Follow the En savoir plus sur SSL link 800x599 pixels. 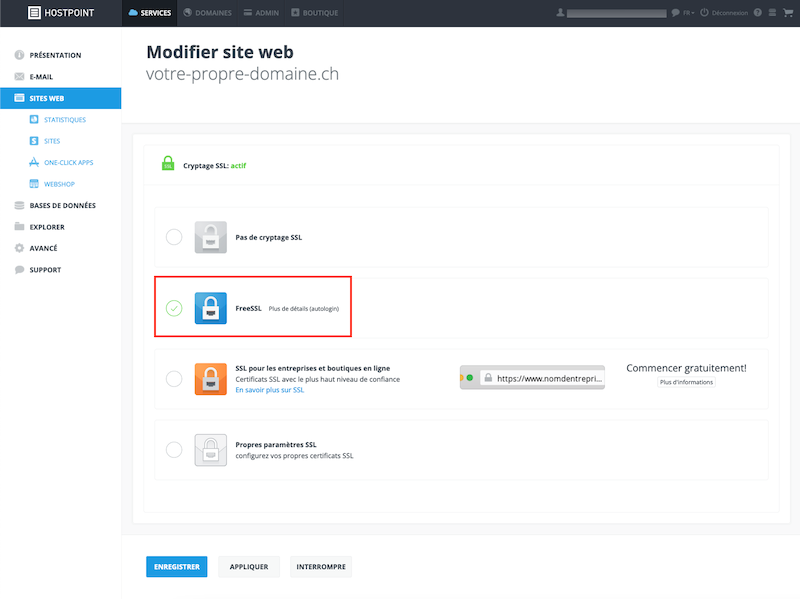tap(269, 390)
